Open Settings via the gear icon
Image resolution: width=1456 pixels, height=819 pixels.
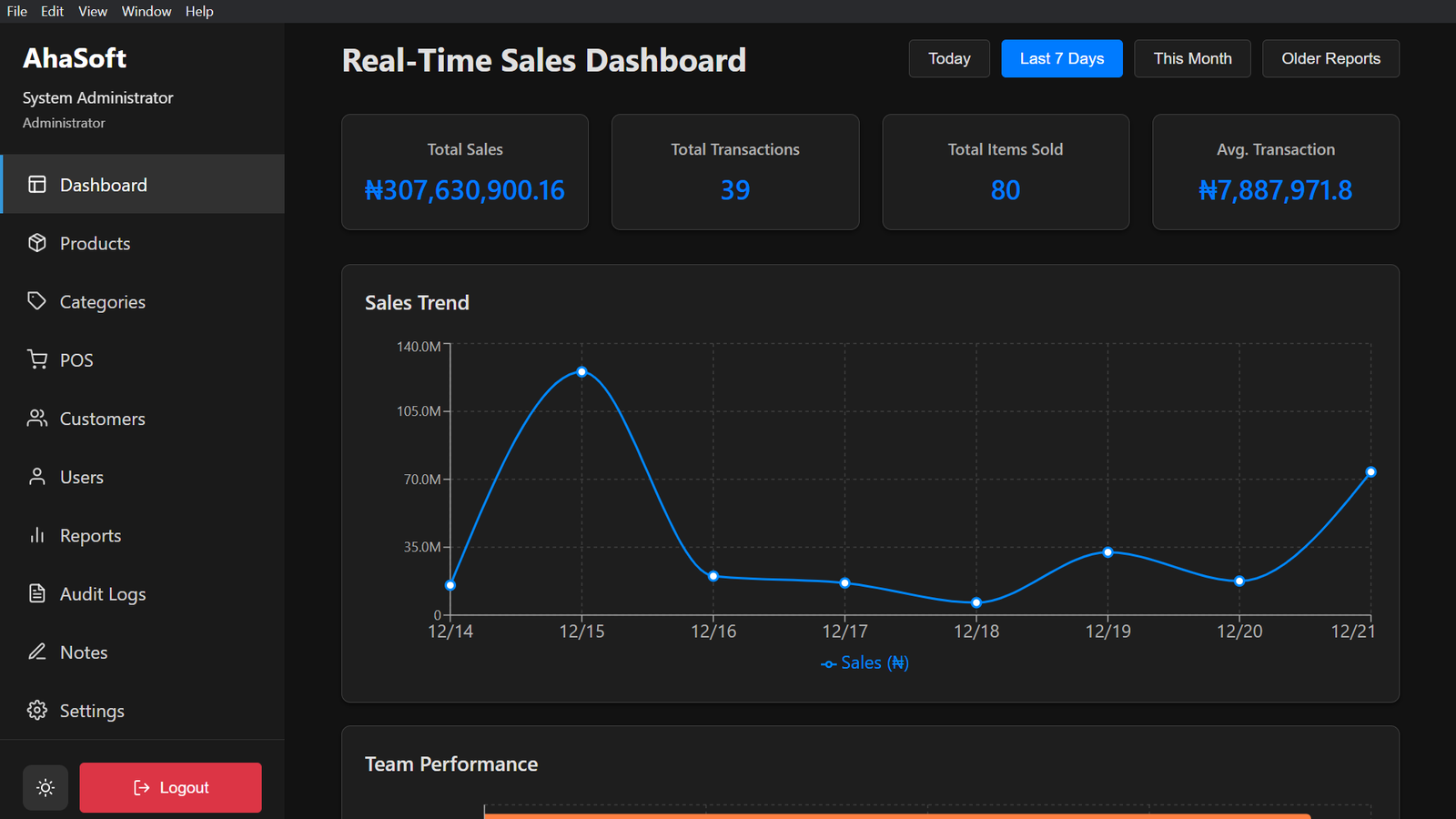coord(36,710)
